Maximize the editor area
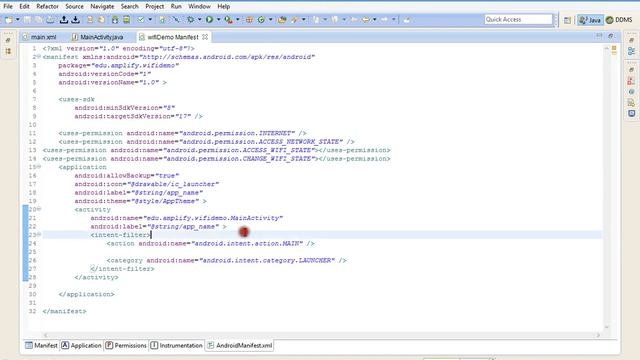Screen dimensions: 640x360 pos(610,36)
